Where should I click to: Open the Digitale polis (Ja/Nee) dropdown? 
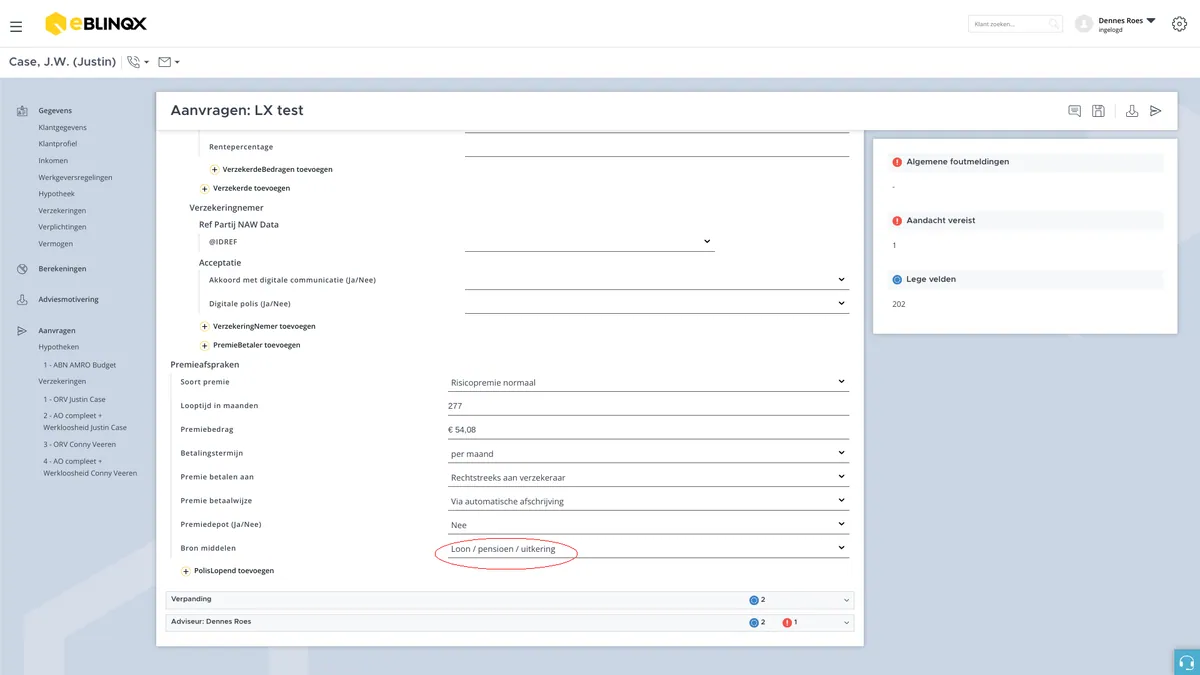pos(656,303)
